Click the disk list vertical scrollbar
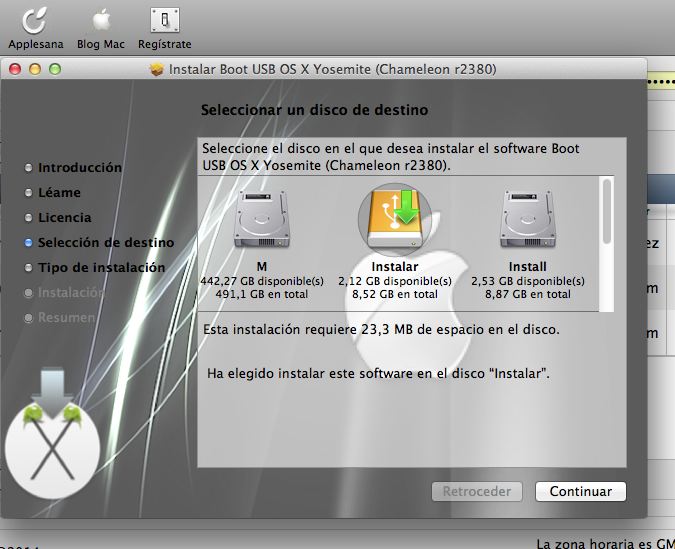Image resolution: width=675 pixels, height=549 pixels. 607,243
